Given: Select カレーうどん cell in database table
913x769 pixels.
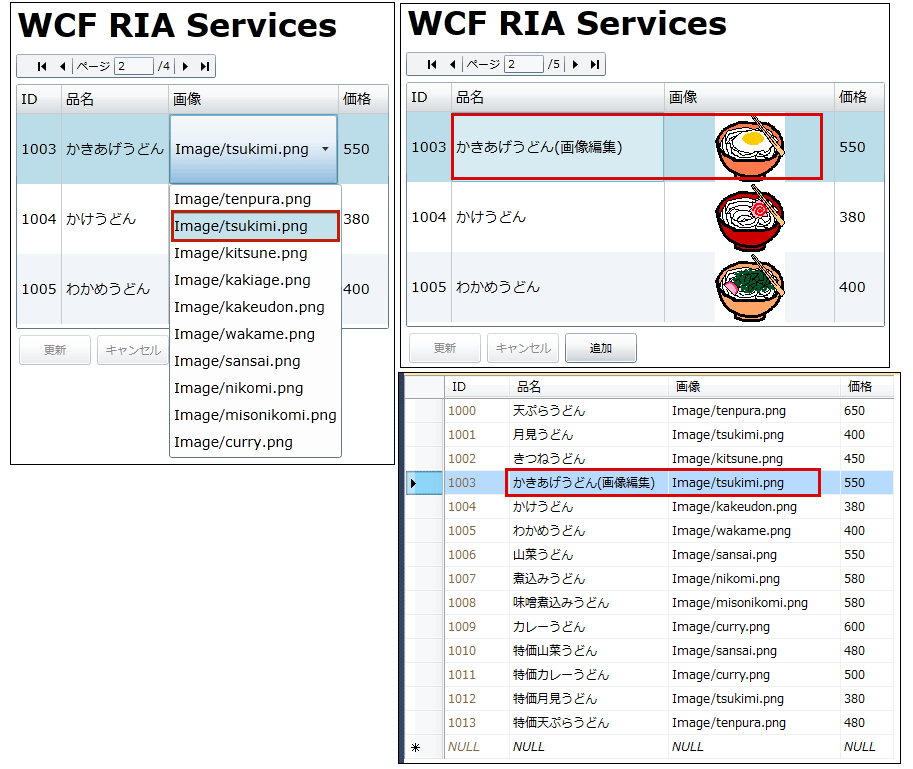Looking at the screenshot, I should click(588, 627).
